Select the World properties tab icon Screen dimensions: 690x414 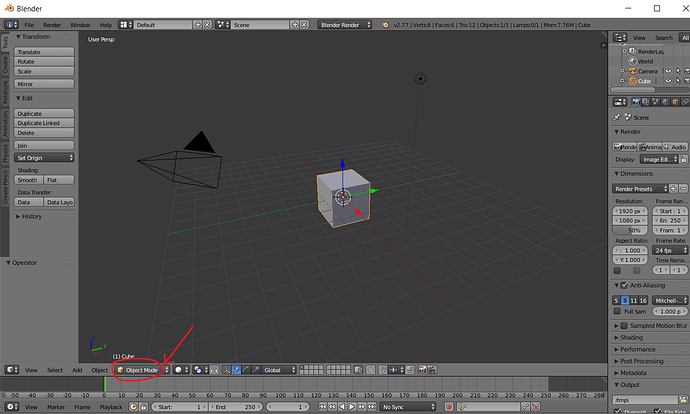click(x=665, y=102)
